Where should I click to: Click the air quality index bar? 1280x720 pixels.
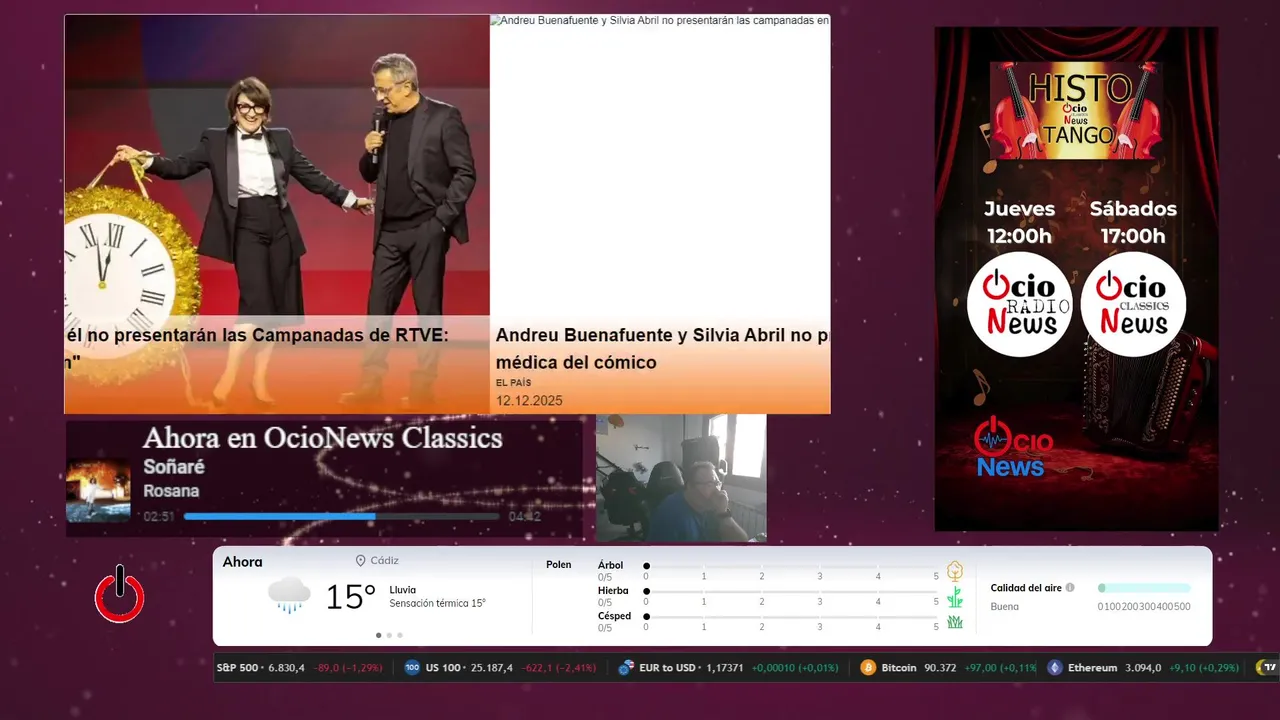point(1144,588)
